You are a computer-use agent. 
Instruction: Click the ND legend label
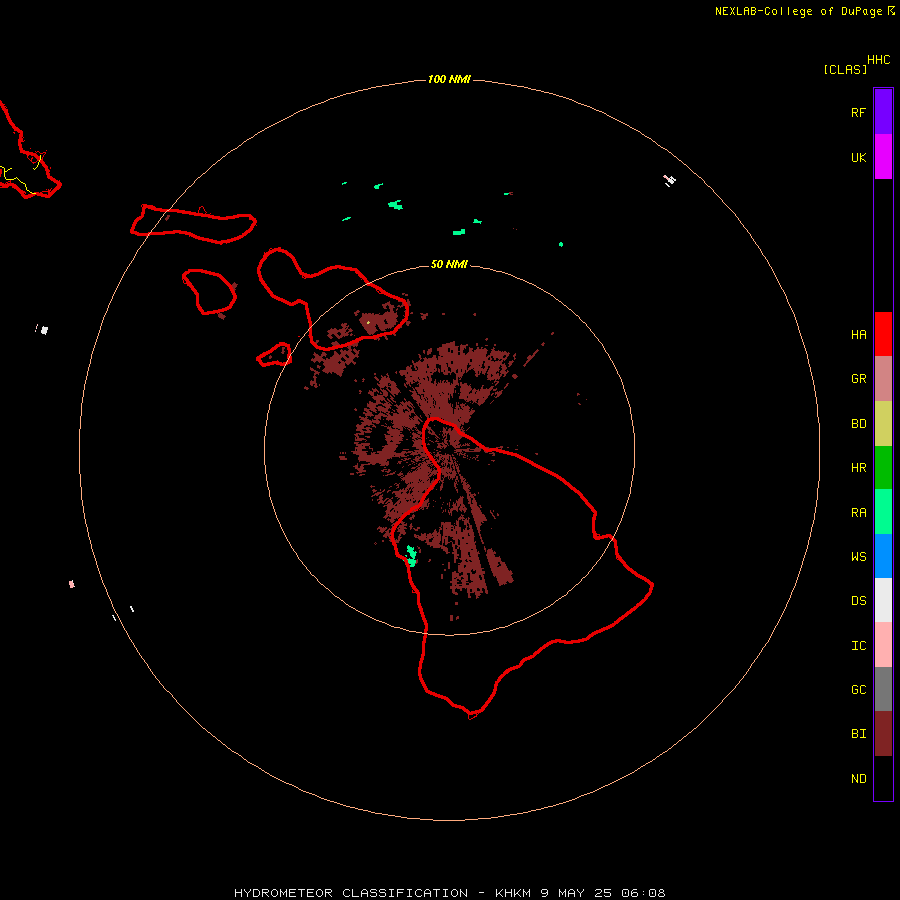tap(859, 779)
